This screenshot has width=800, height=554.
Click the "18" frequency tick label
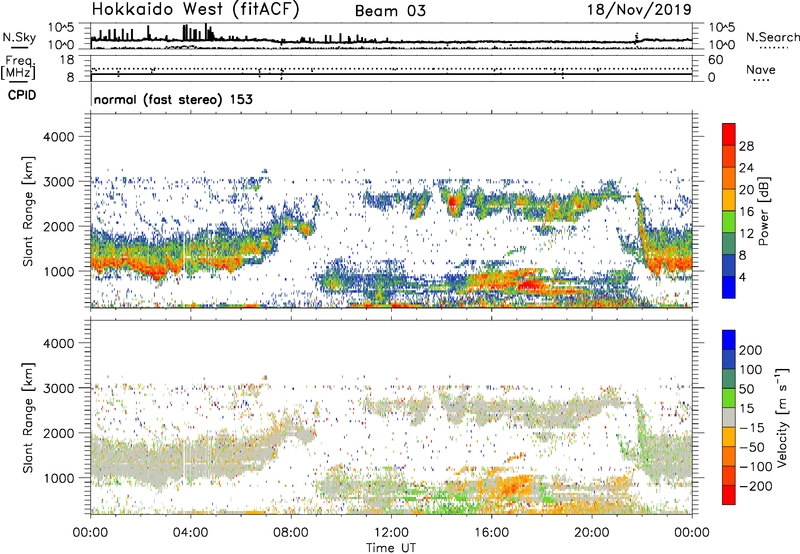pyautogui.click(x=67, y=60)
